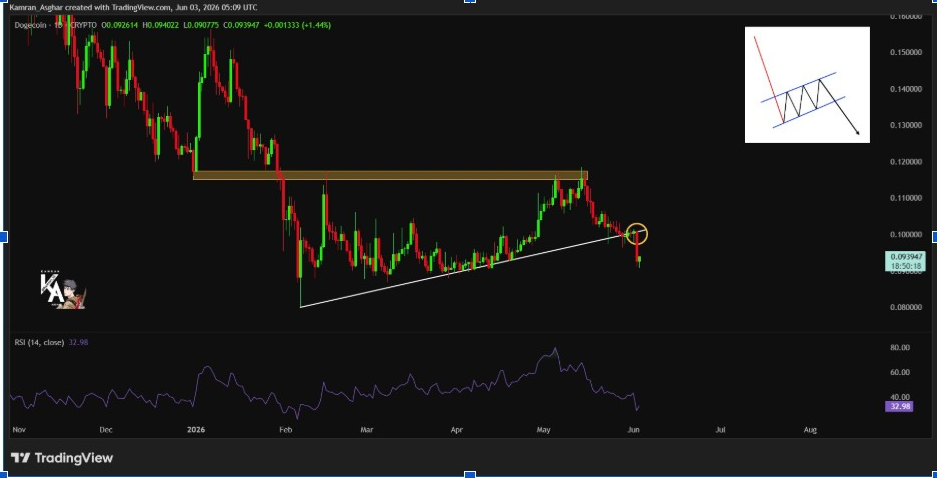Click the May label on time axis

point(544,430)
